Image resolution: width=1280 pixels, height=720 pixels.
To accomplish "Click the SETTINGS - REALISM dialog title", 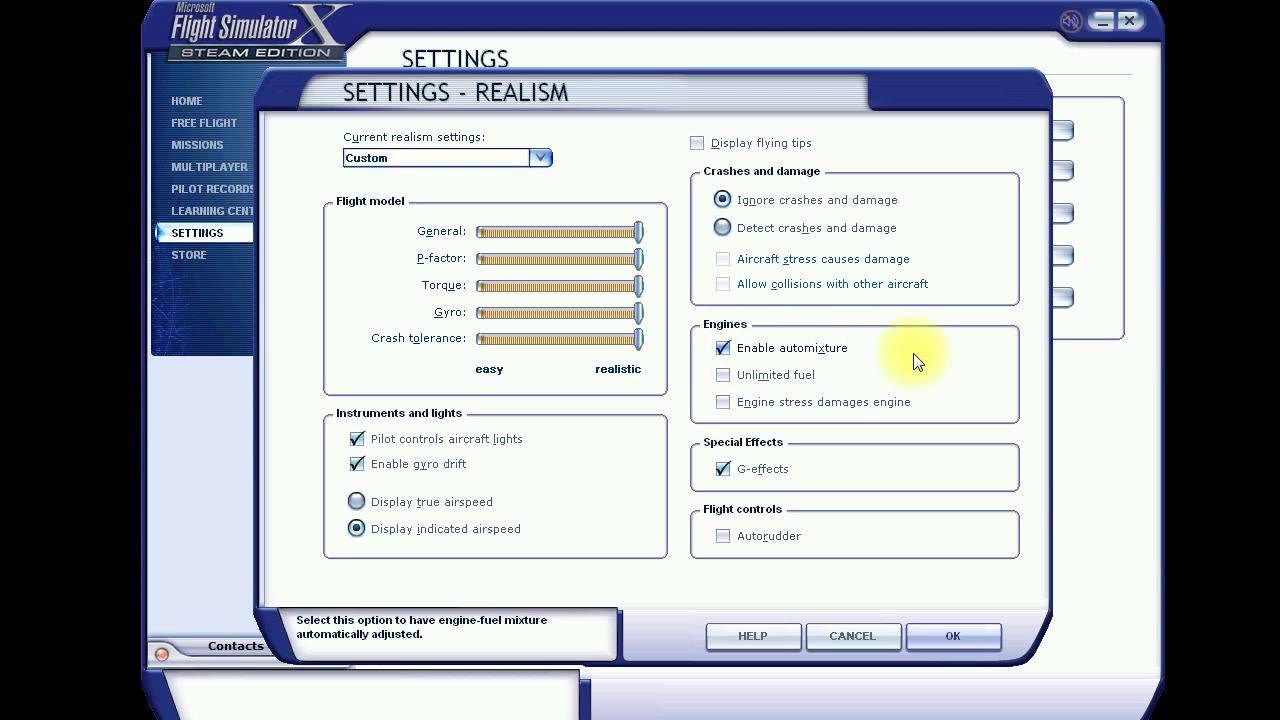I will pyautogui.click(x=455, y=92).
